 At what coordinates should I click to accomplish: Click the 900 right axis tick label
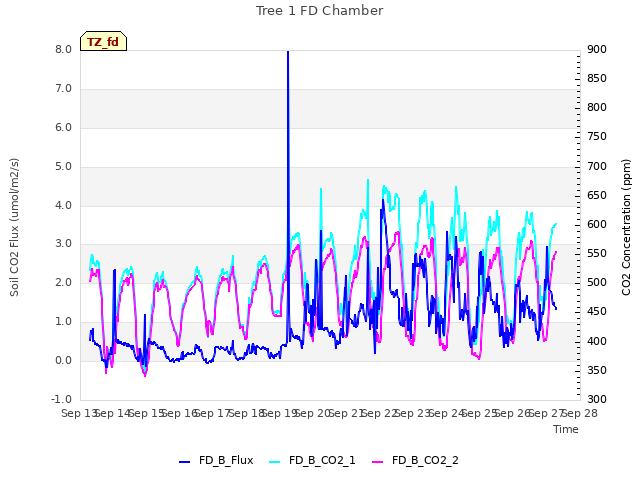click(597, 49)
